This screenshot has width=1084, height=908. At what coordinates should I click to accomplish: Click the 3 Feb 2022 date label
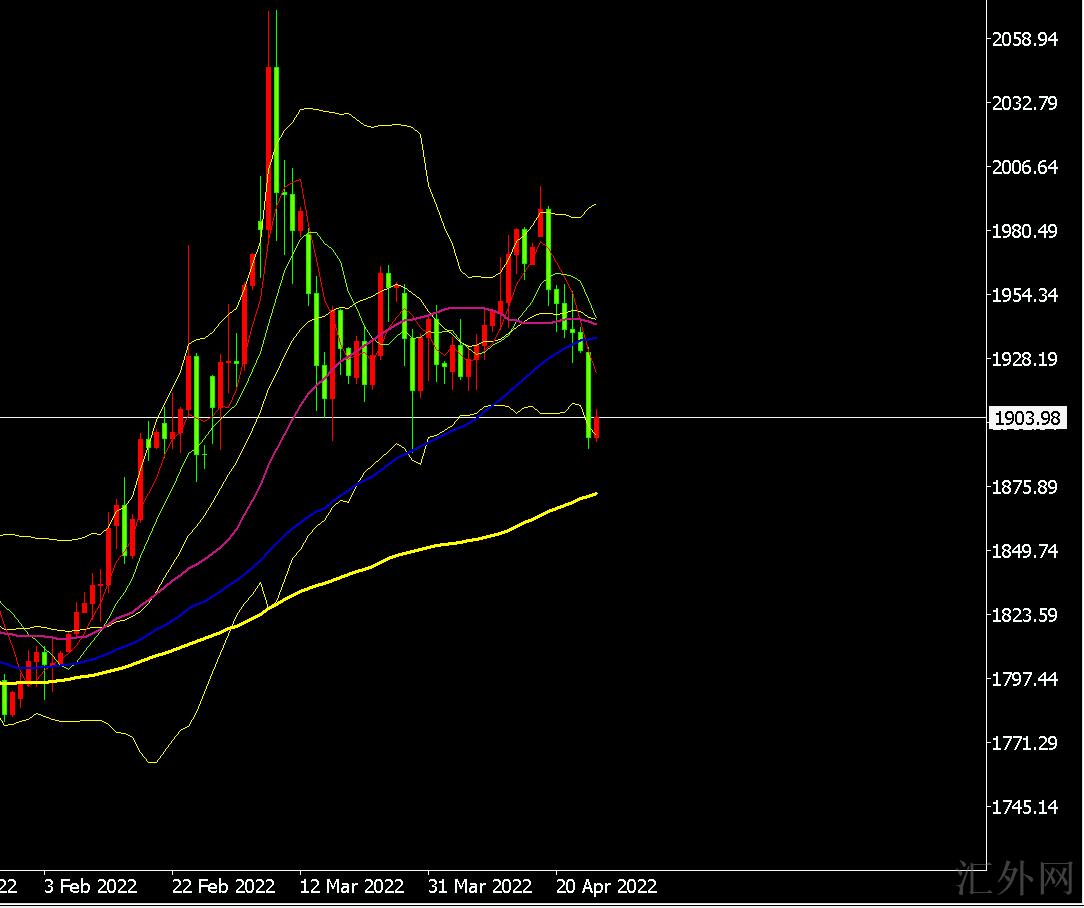[x=90, y=886]
